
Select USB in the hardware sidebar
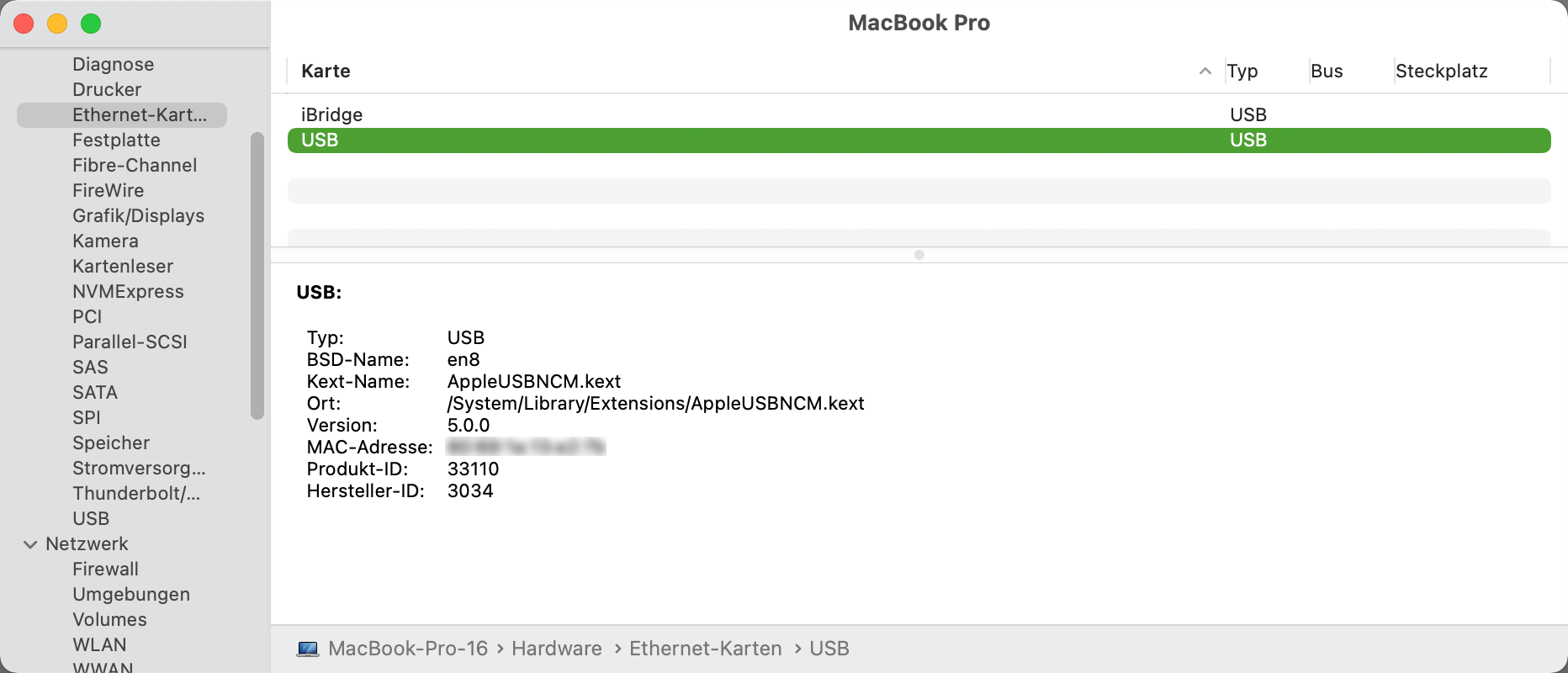click(91, 519)
